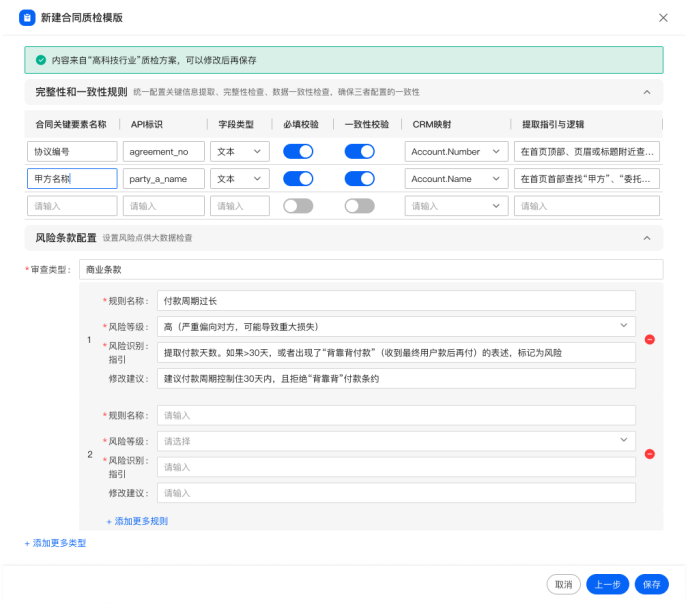The image size is (688, 605).
Task: Open the 风险等级 dropdown for rule 2
Action: pos(398,441)
